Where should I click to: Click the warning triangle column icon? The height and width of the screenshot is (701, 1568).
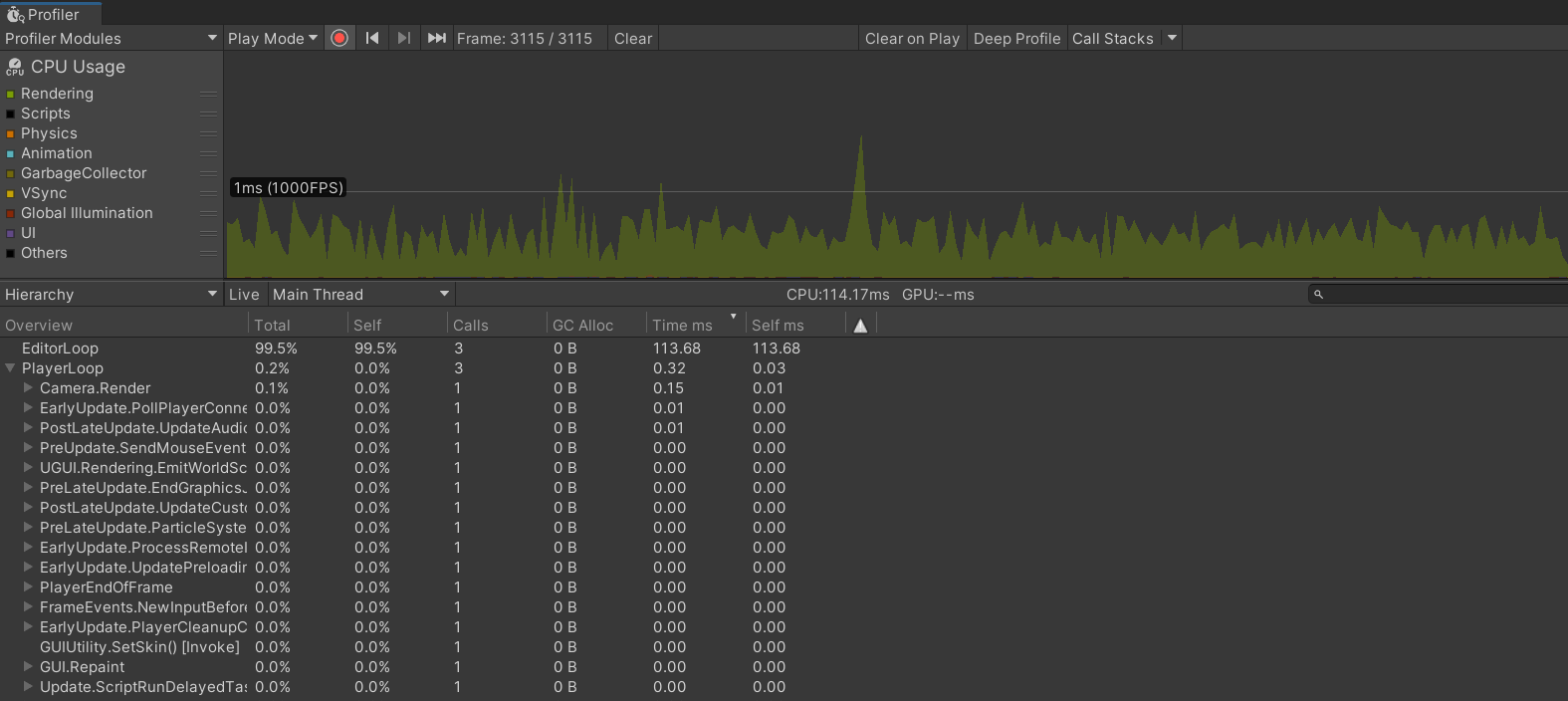(x=860, y=326)
